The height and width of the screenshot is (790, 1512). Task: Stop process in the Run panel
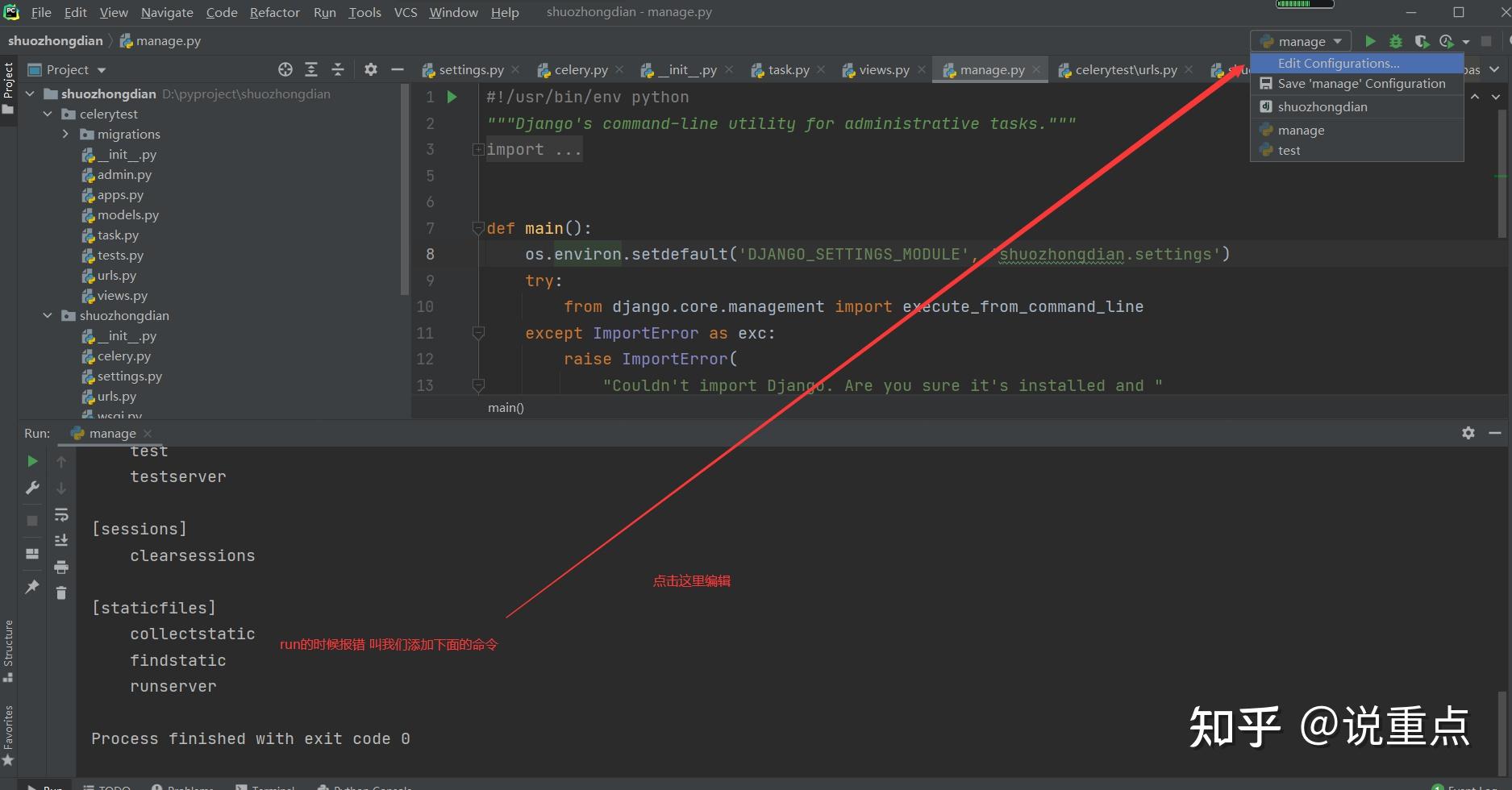[32, 521]
